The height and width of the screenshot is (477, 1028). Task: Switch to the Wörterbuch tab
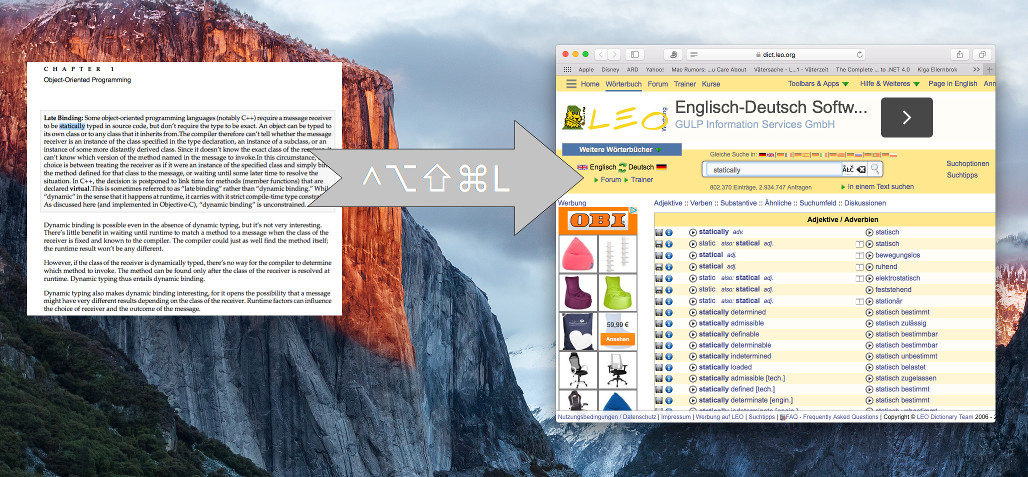pos(624,84)
